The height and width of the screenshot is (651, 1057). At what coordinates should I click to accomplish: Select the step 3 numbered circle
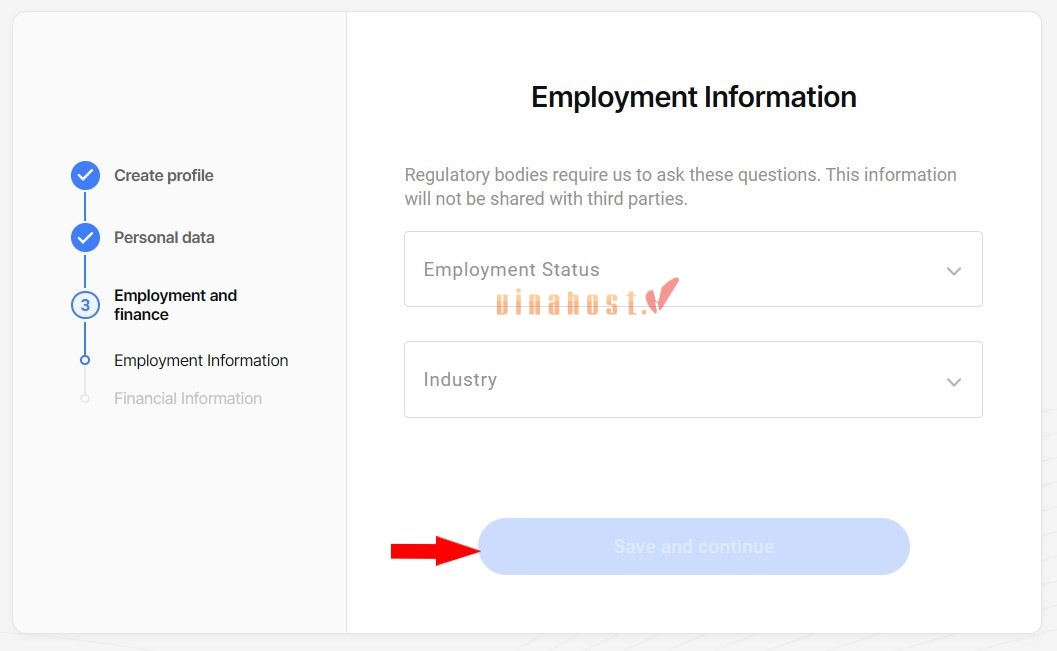pos(85,305)
